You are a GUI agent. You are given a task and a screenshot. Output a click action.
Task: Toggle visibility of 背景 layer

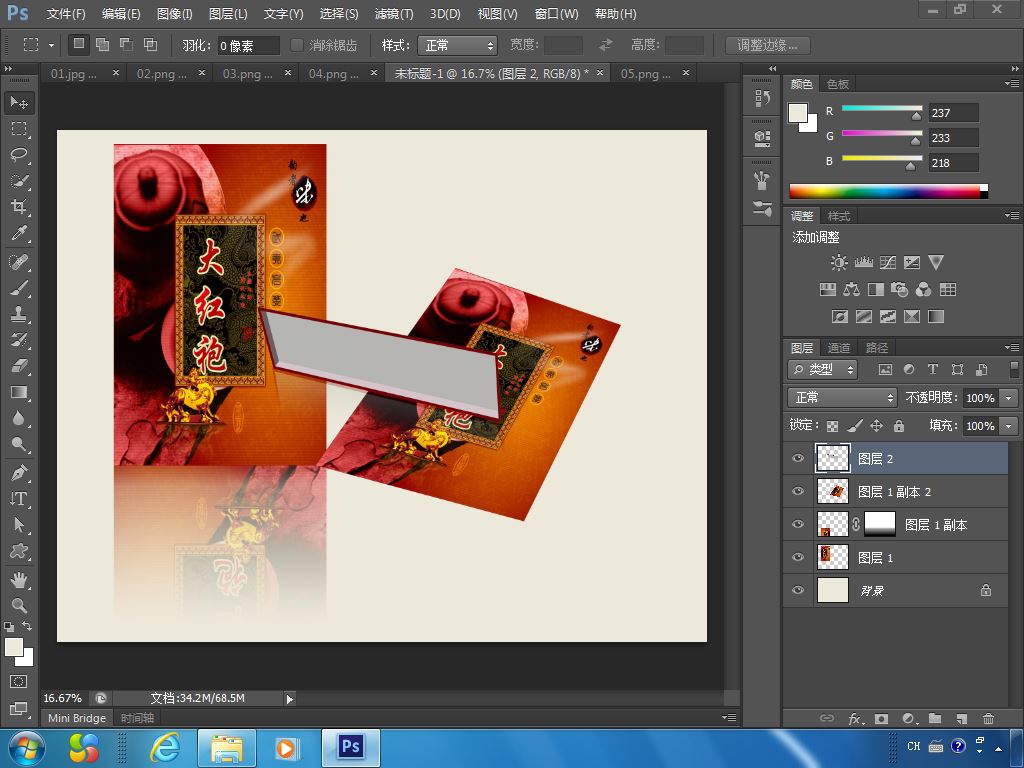(x=797, y=591)
